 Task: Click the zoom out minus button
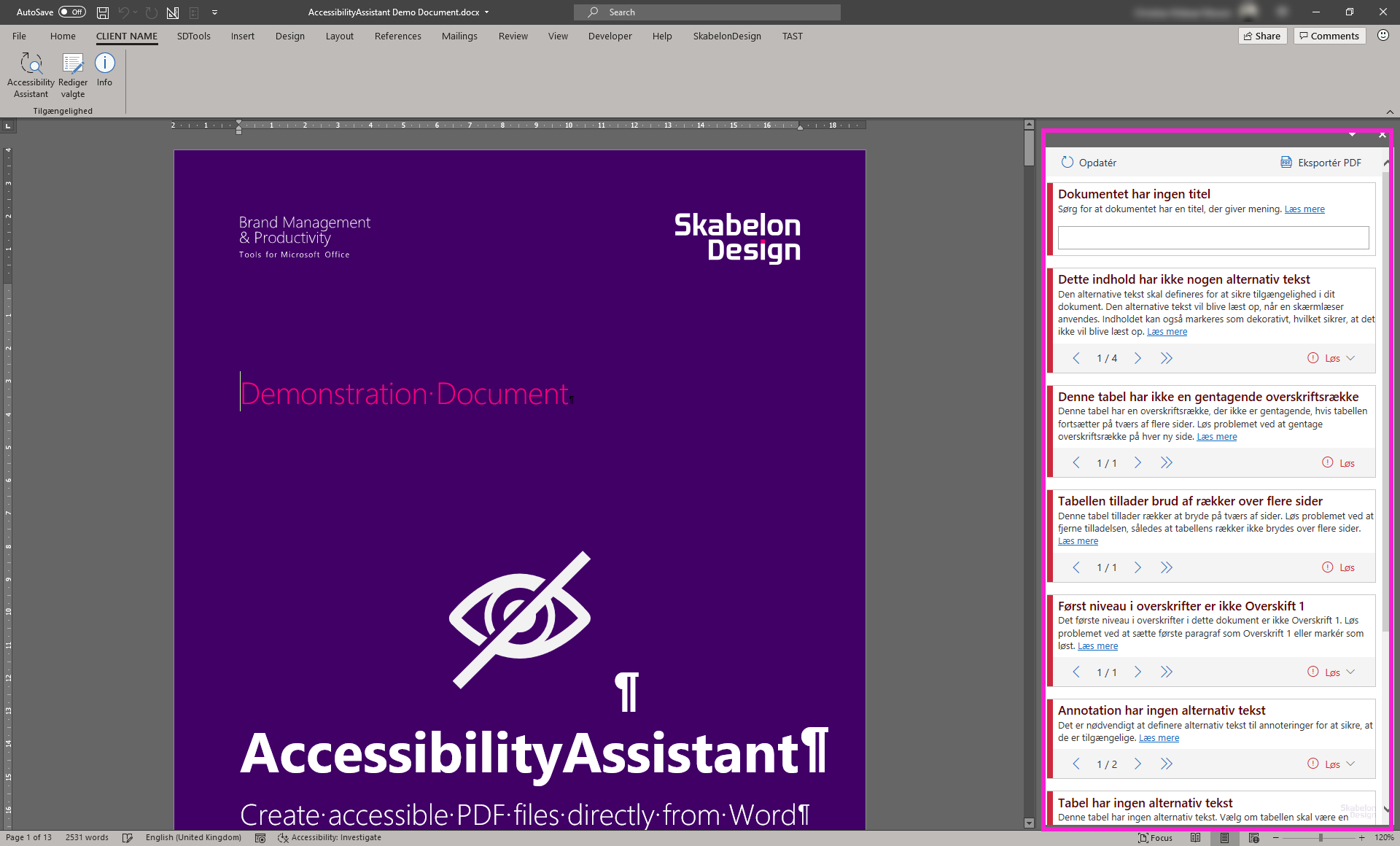[x=1276, y=838]
